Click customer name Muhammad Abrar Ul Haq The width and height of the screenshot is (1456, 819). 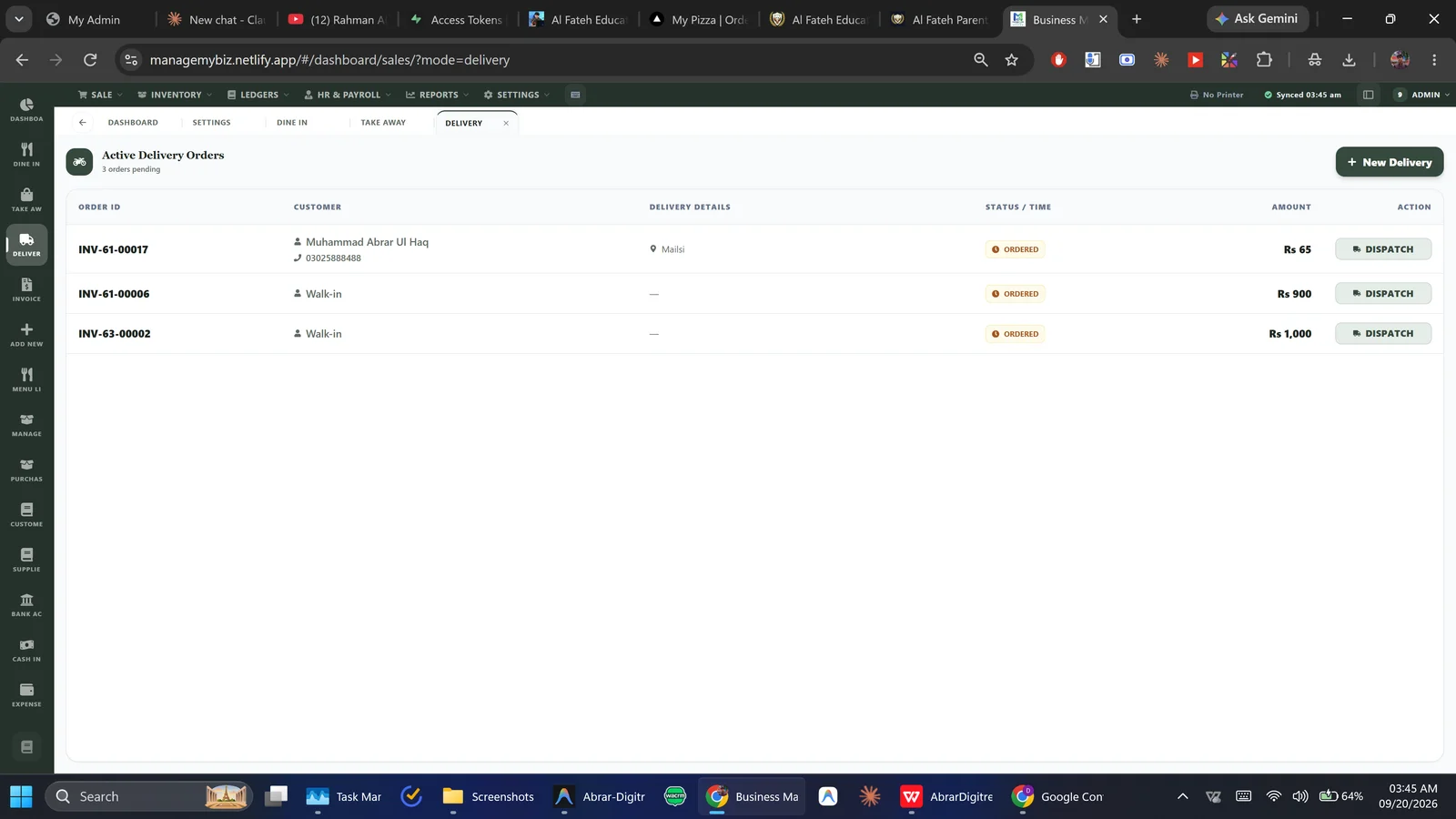[367, 242]
